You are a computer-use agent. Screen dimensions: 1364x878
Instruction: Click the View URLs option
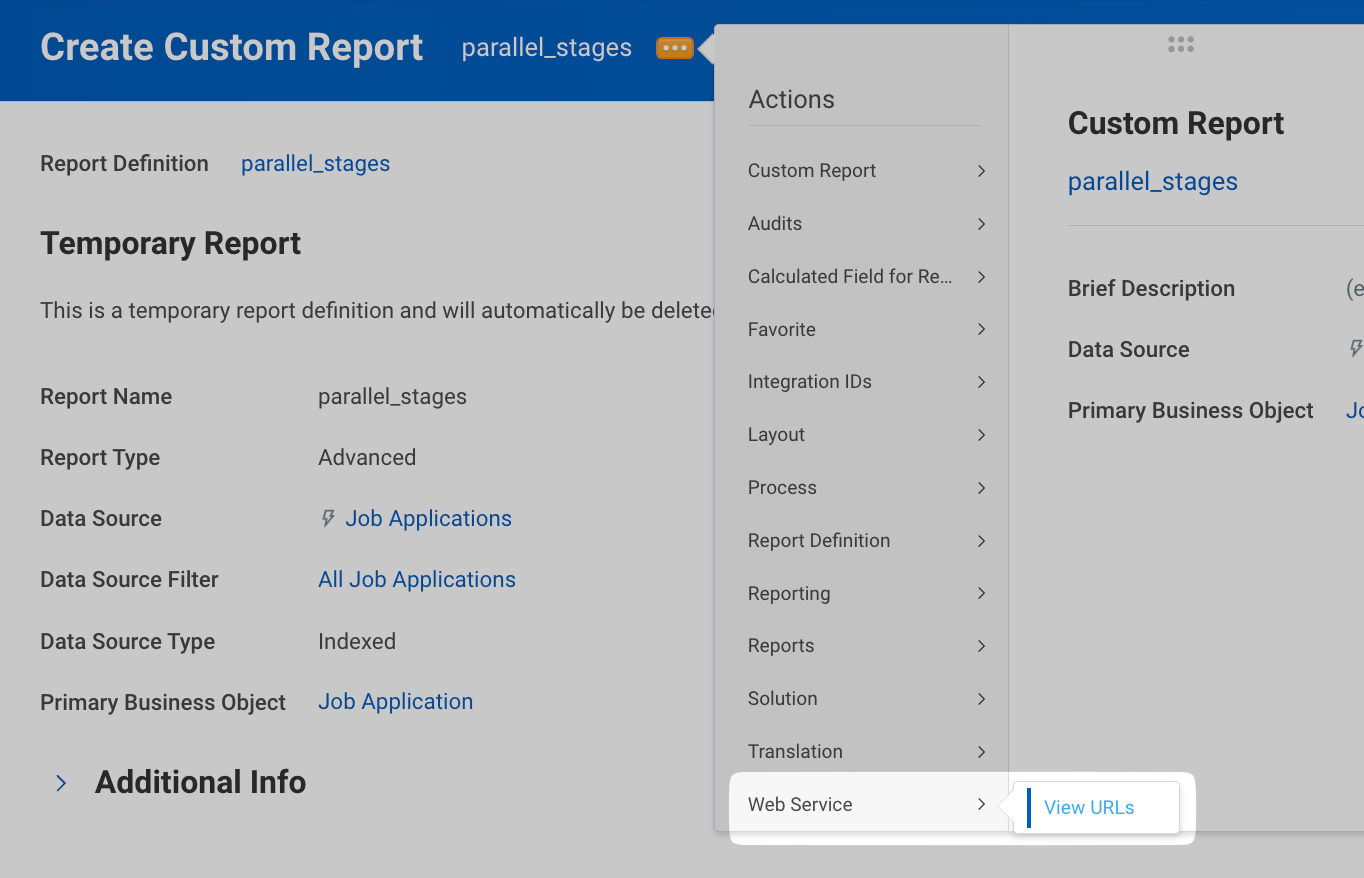point(1089,808)
